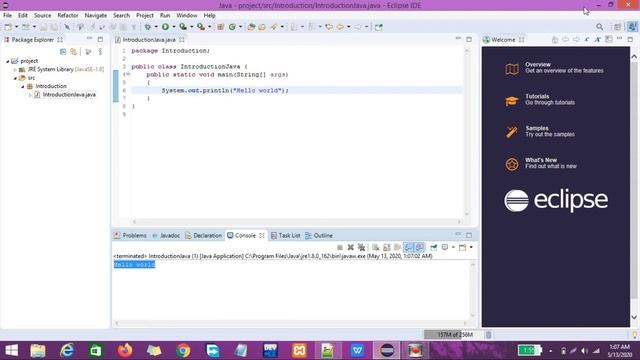The height and width of the screenshot is (360, 640).
Task: Collapse the src folder node
Action: pyautogui.click(x=15, y=78)
